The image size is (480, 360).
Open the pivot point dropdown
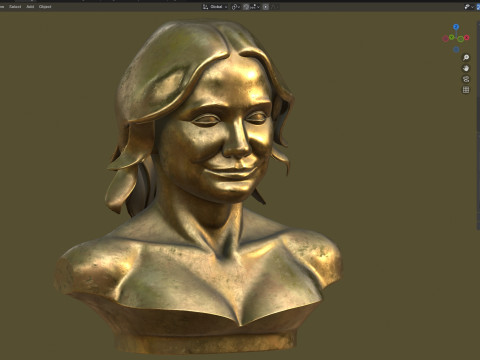(236, 7)
